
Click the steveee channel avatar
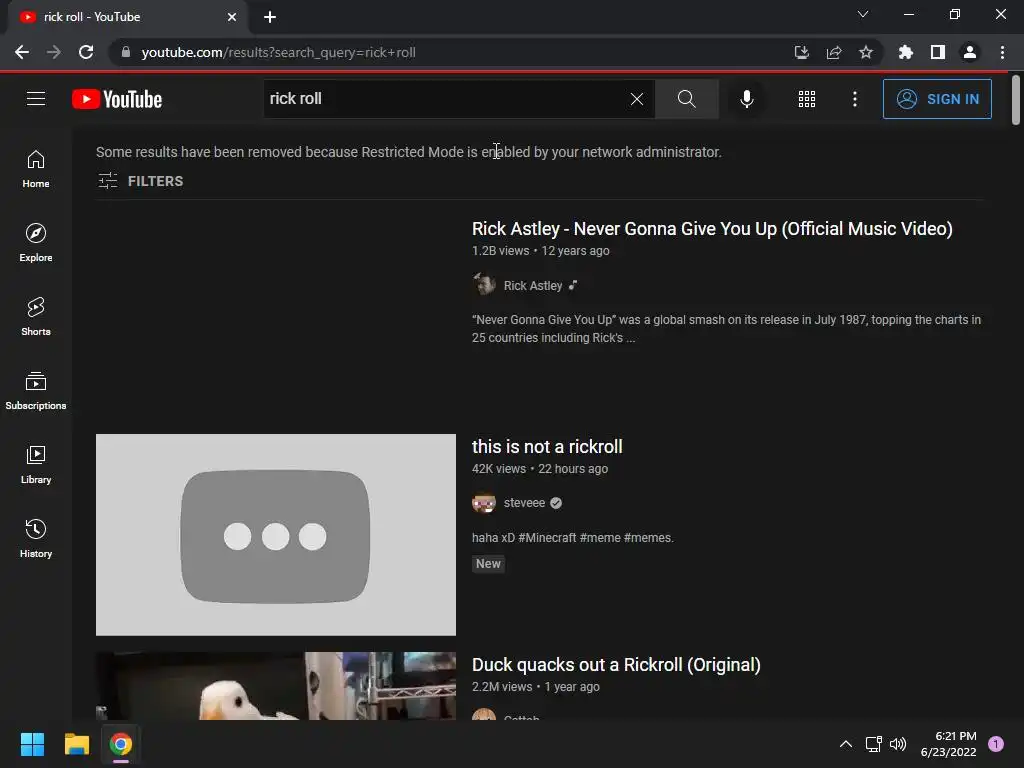(484, 503)
